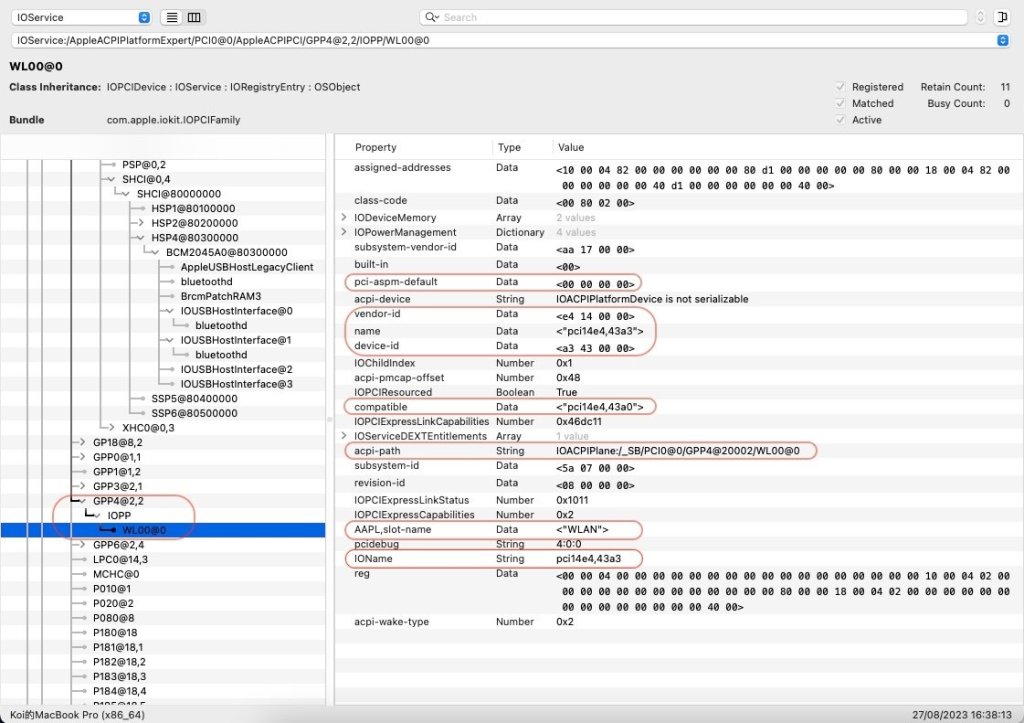Expand the GPP6@2,4 node
1024x723 pixels.
82,545
